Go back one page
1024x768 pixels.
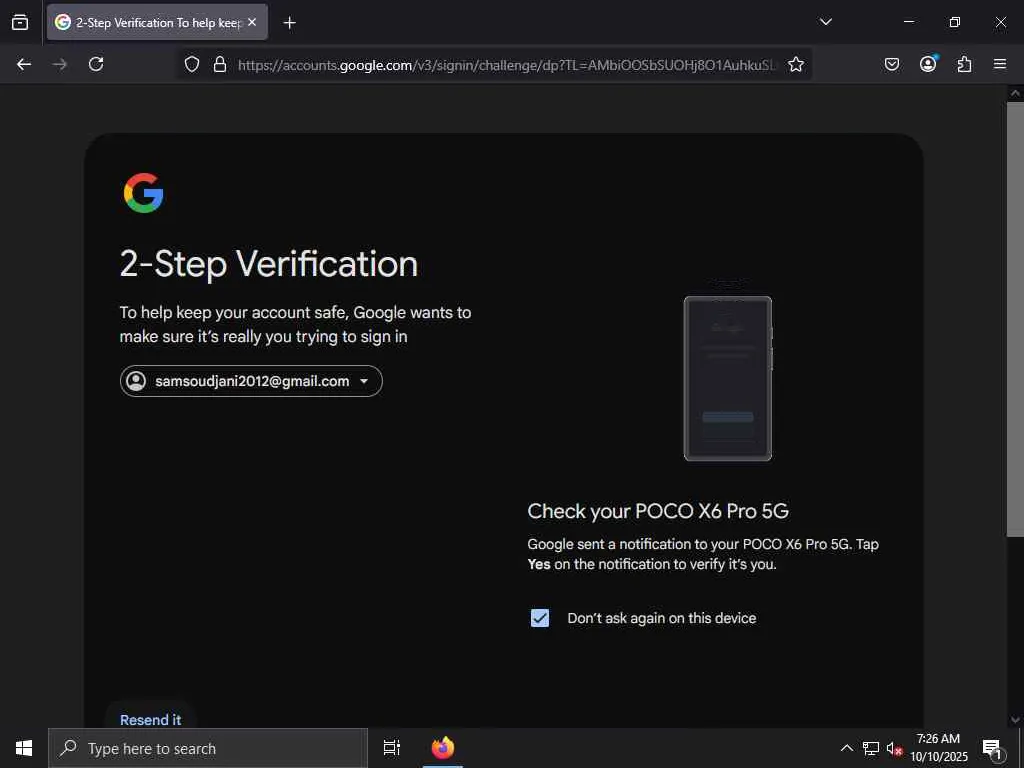tap(24, 64)
